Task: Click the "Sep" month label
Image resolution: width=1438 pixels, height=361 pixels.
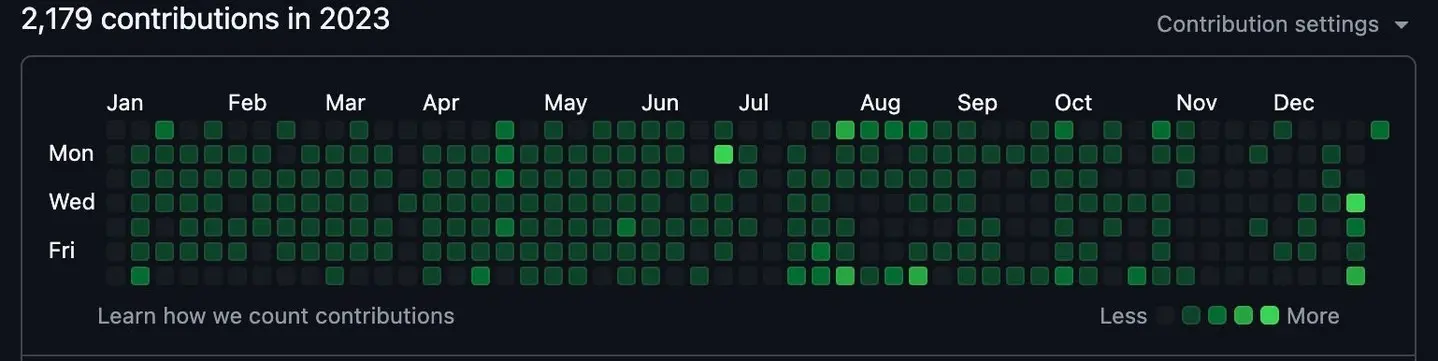Action: [977, 103]
